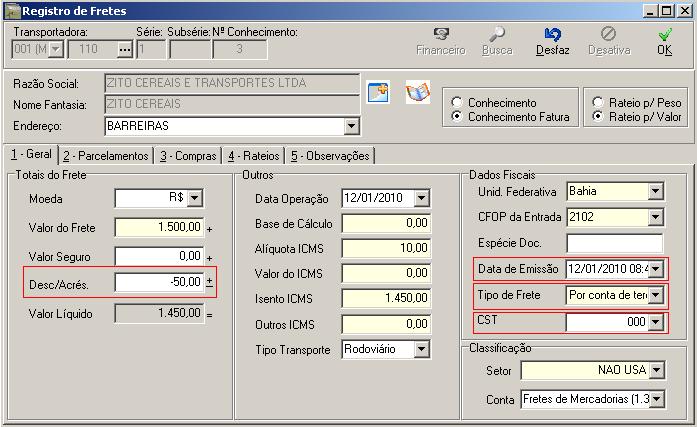Go to the Rateios tab
This screenshot has height=427, width=697.
tap(253, 156)
